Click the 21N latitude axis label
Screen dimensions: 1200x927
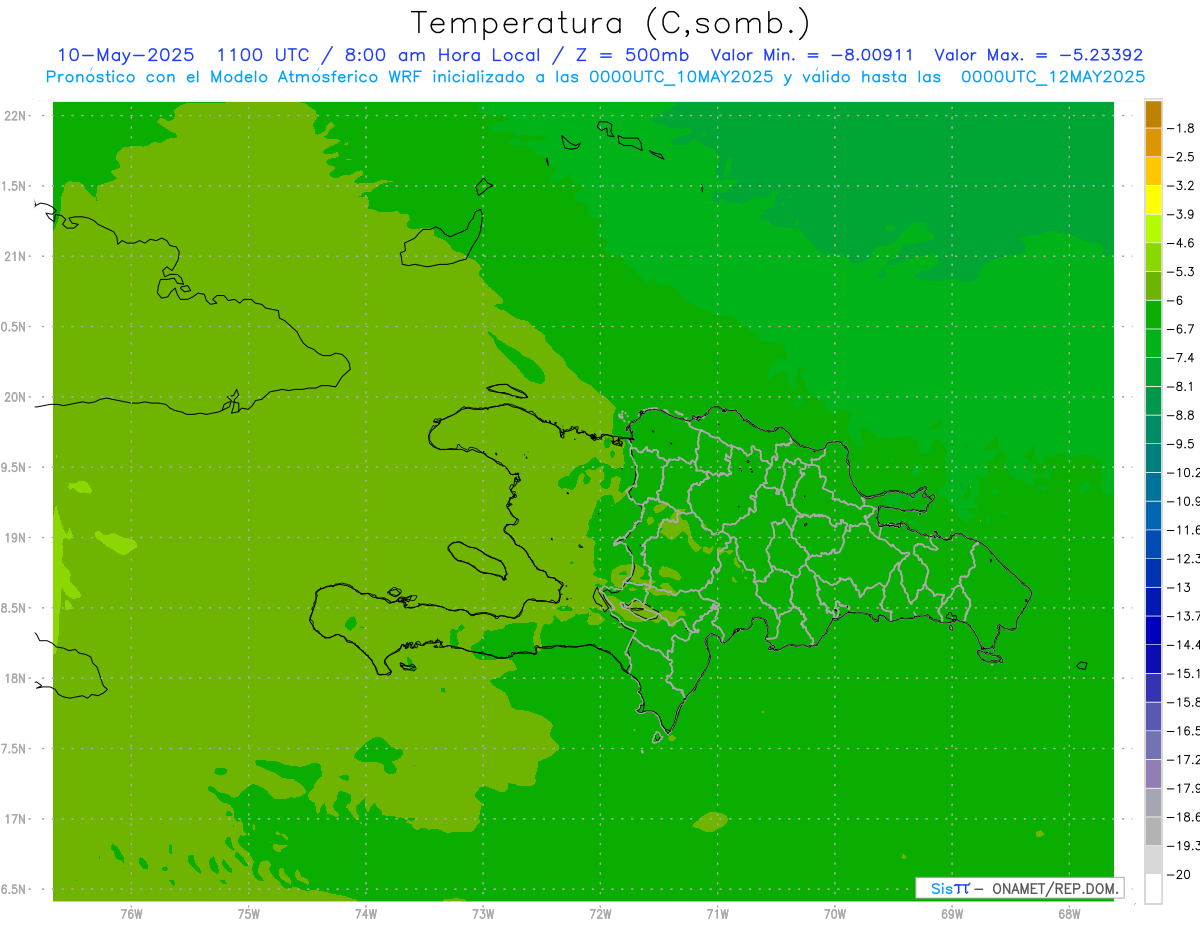click(x=16, y=256)
